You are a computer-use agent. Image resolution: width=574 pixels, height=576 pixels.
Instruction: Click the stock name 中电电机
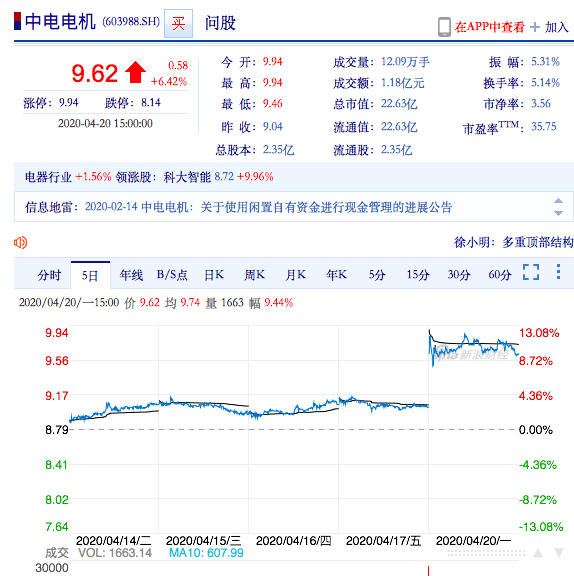[x=60, y=22]
